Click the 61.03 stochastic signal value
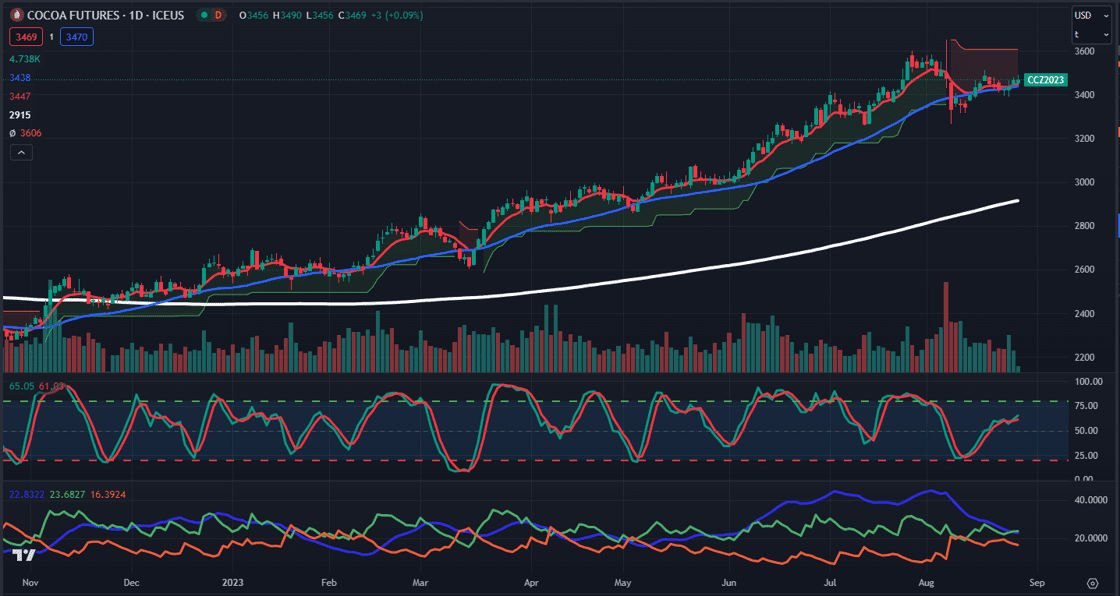Screen dimensions: 1120x596 (51, 386)
